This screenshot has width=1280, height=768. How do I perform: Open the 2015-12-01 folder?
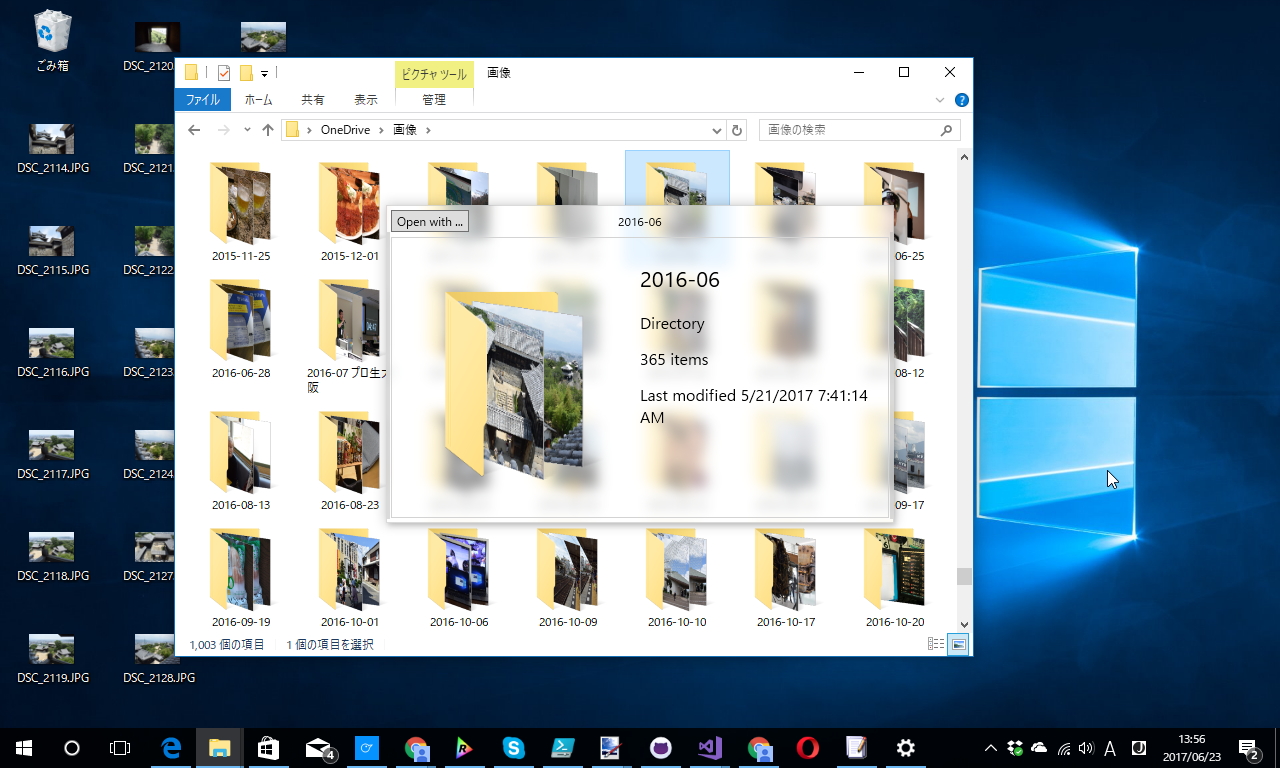coord(350,212)
